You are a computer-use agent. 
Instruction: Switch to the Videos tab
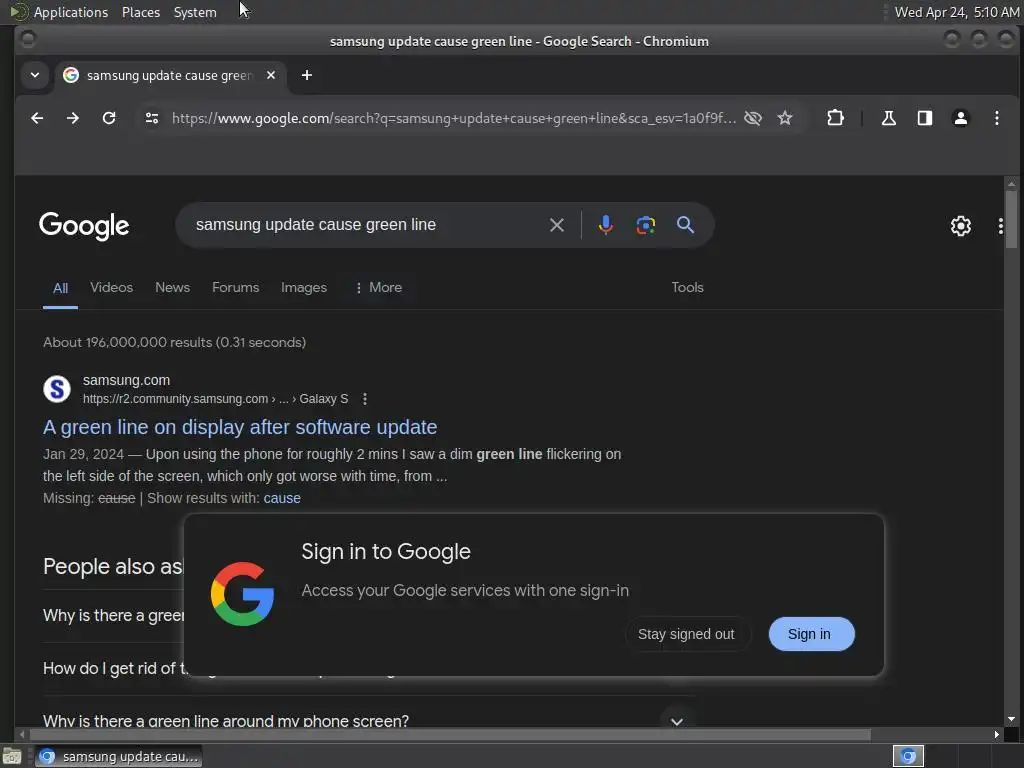point(112,287)
